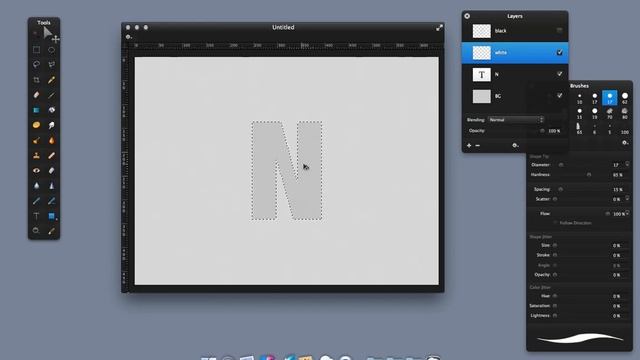
Task: Hide the white layer via its checkbox
Action: [x=559, y=53]
